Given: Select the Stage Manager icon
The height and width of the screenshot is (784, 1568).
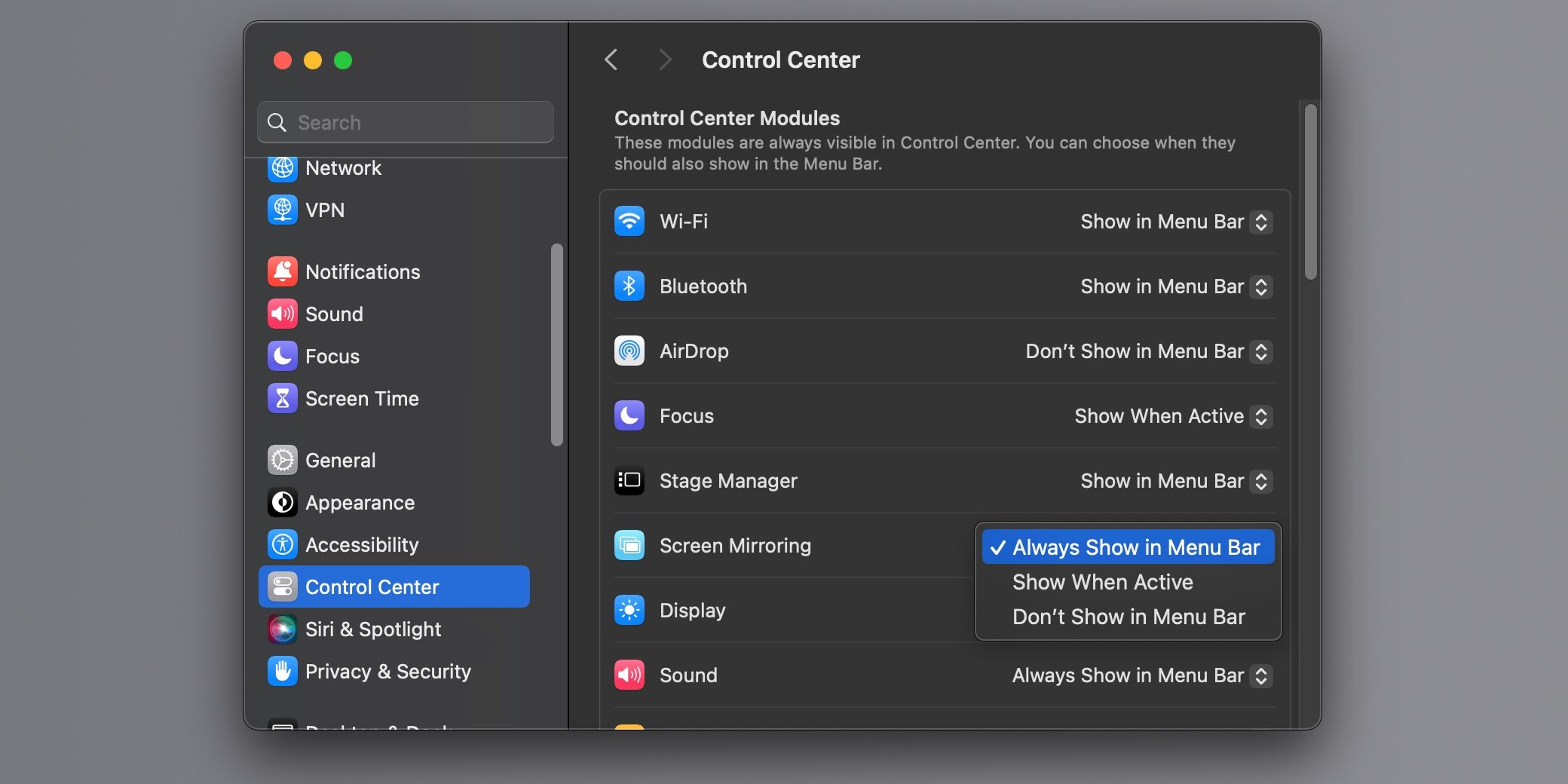Looking at the screenshot, I should tap(629, 481).
